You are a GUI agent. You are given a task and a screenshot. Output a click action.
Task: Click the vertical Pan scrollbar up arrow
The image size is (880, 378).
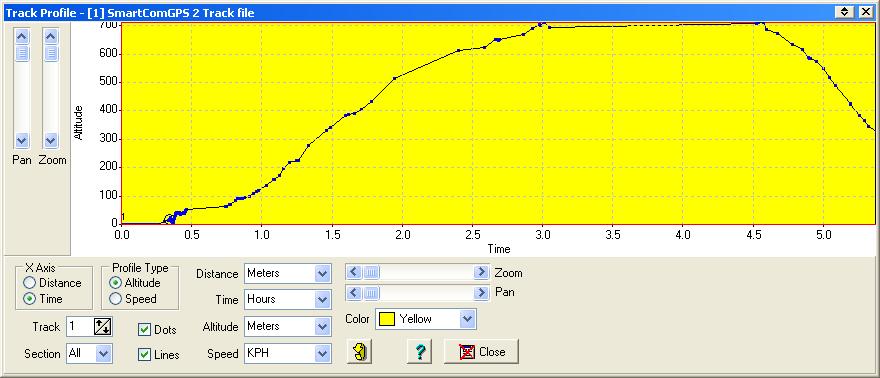tap(22, 38)
